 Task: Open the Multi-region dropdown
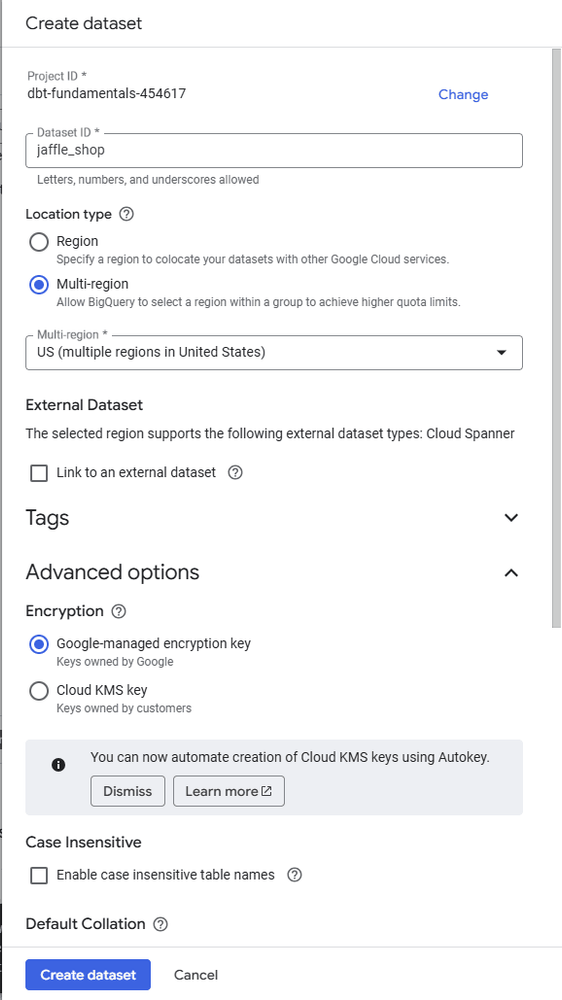pos(274,352)
